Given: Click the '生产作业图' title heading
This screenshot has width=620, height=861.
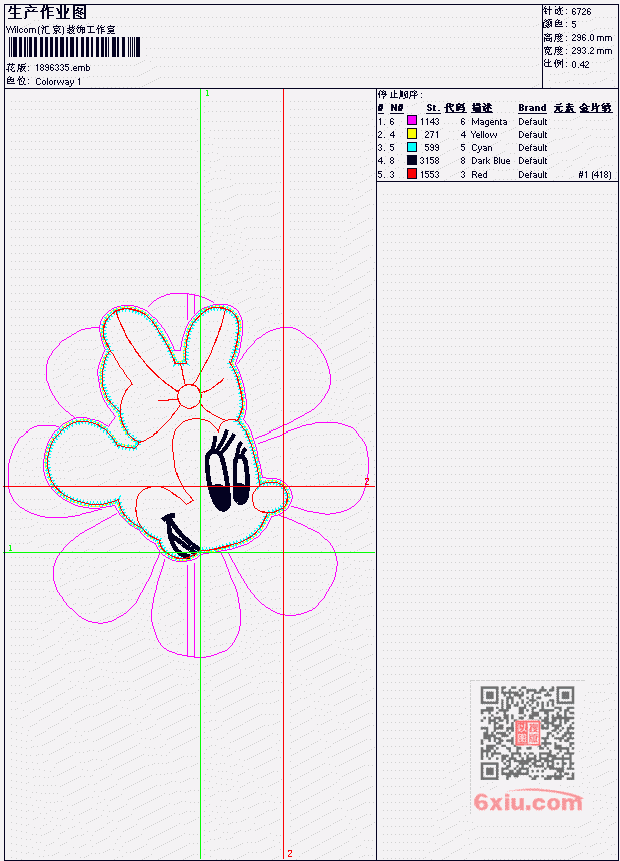Looking at the screenshot, I should point(47,12).
